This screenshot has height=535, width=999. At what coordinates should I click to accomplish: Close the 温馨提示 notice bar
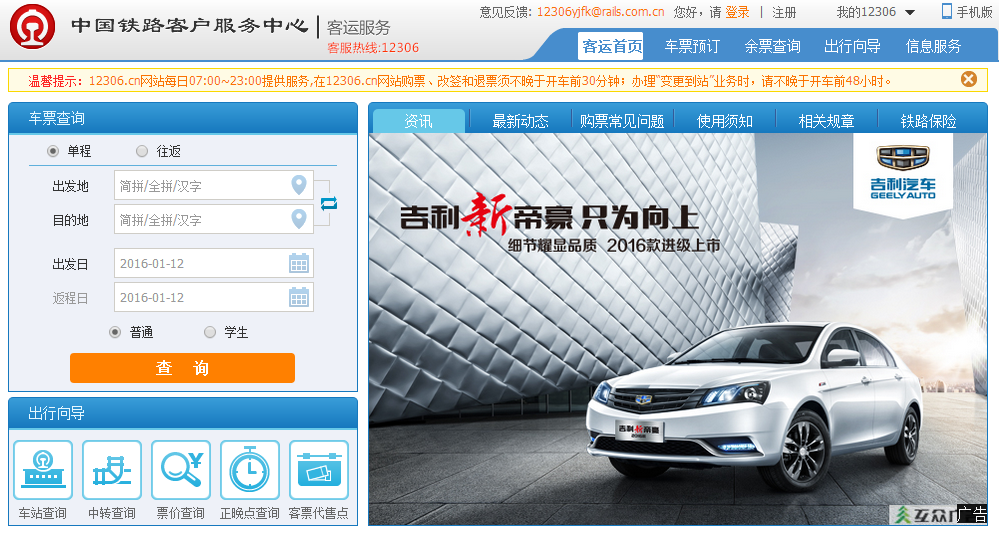pos(968,79)
